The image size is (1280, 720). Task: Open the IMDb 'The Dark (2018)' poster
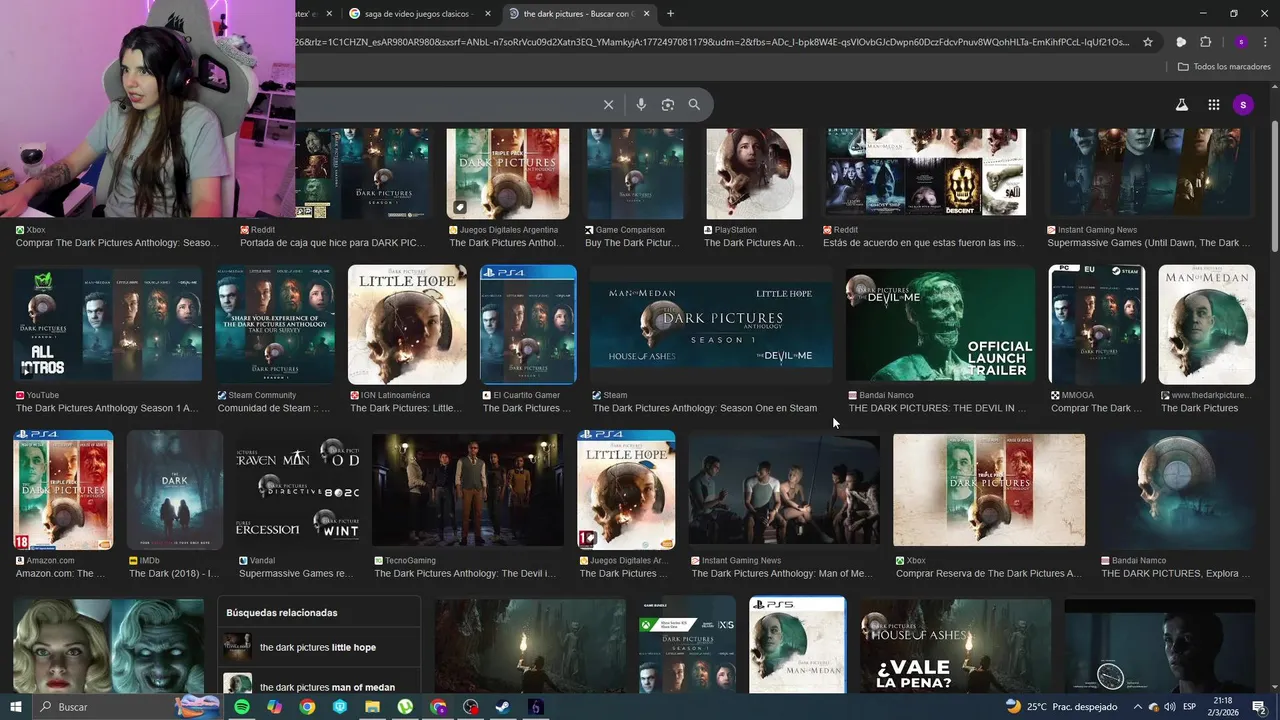click(175, 490)
